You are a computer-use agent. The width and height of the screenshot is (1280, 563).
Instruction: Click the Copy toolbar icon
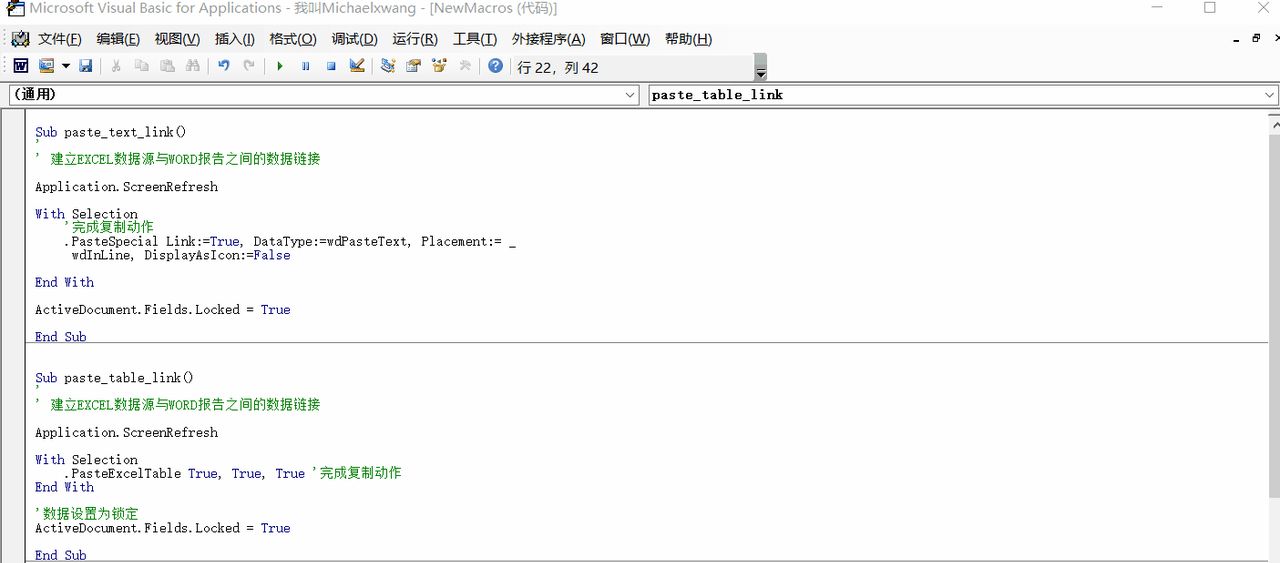[141, 66]
